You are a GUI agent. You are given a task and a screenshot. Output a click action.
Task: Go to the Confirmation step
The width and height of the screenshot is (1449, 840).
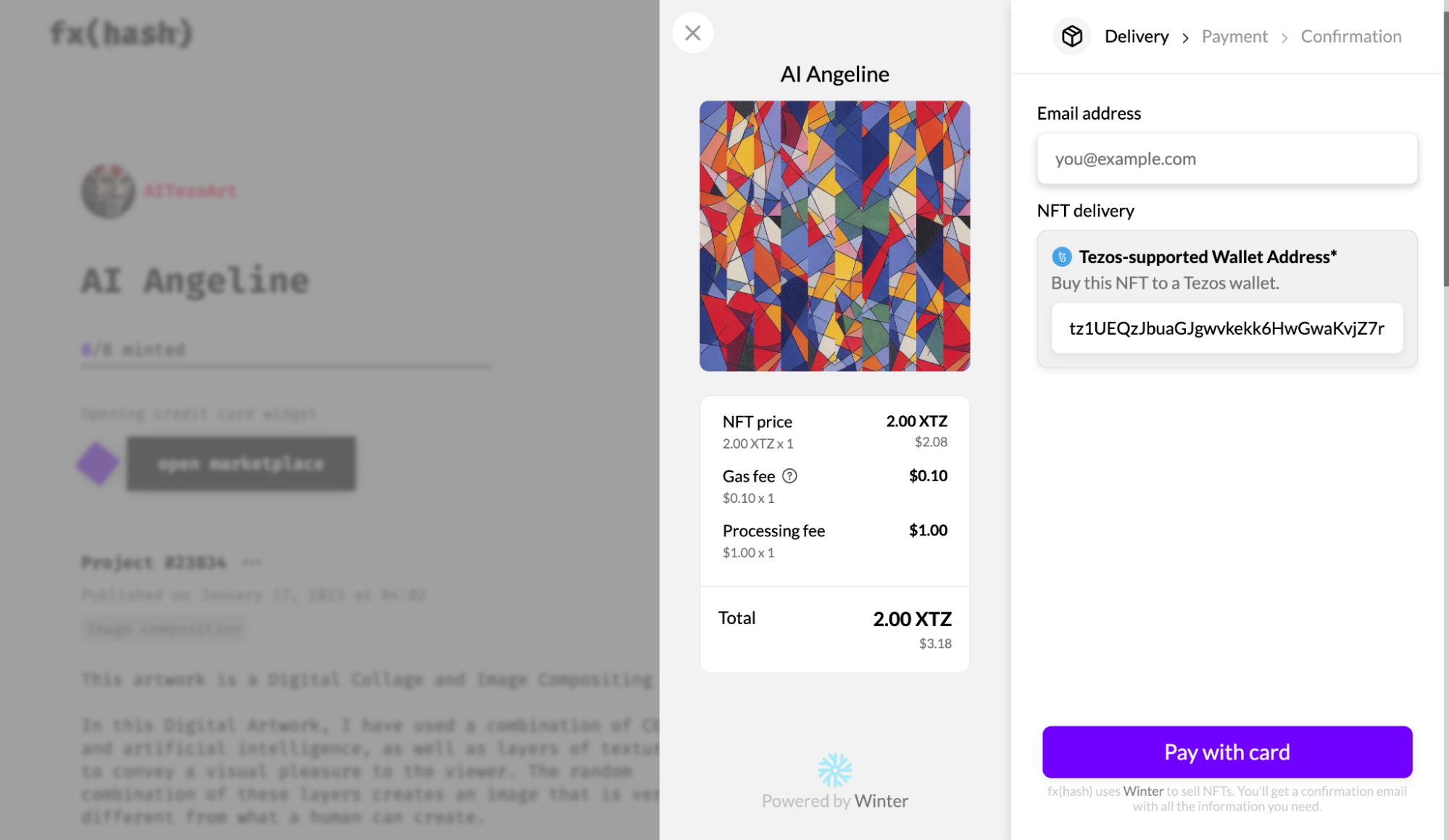click(x=1350, y=36)
